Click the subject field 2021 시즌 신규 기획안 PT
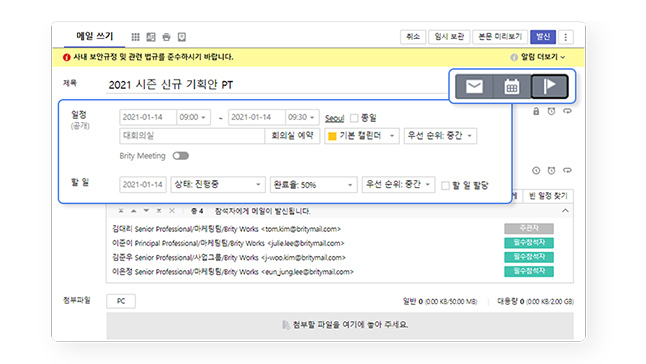This screenshot has height=364, width=646. click(x=276, y=85)
